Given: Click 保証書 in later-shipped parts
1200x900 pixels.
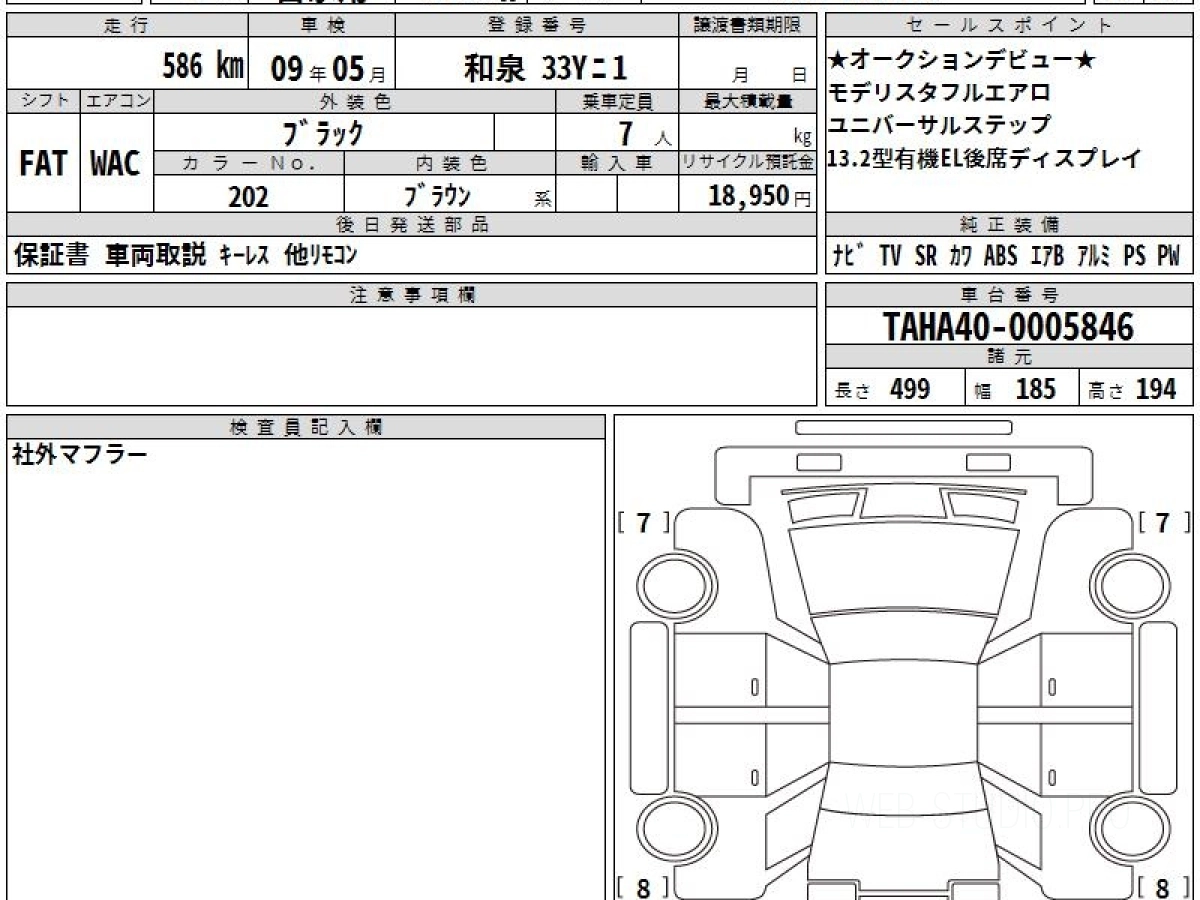Looking at the screenshot, I should pos(51,255).
